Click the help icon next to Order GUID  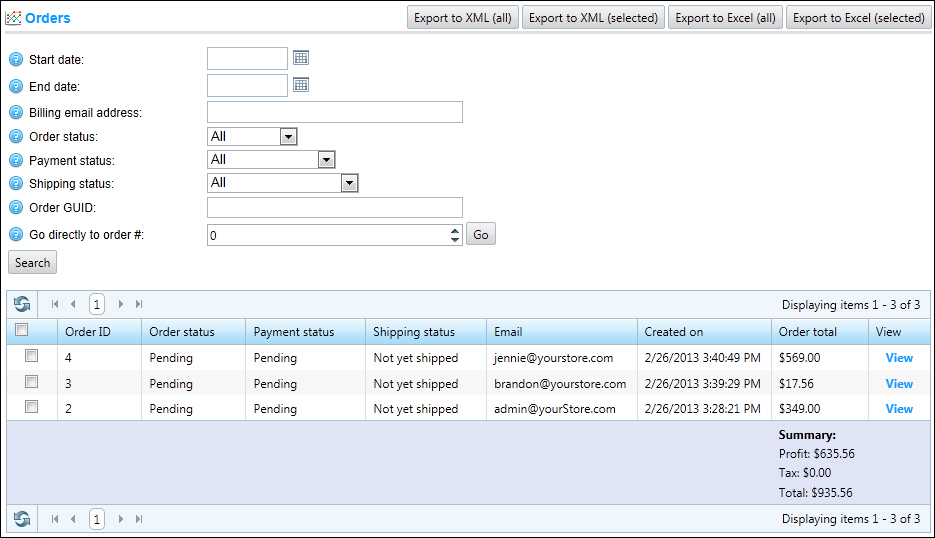16,207
